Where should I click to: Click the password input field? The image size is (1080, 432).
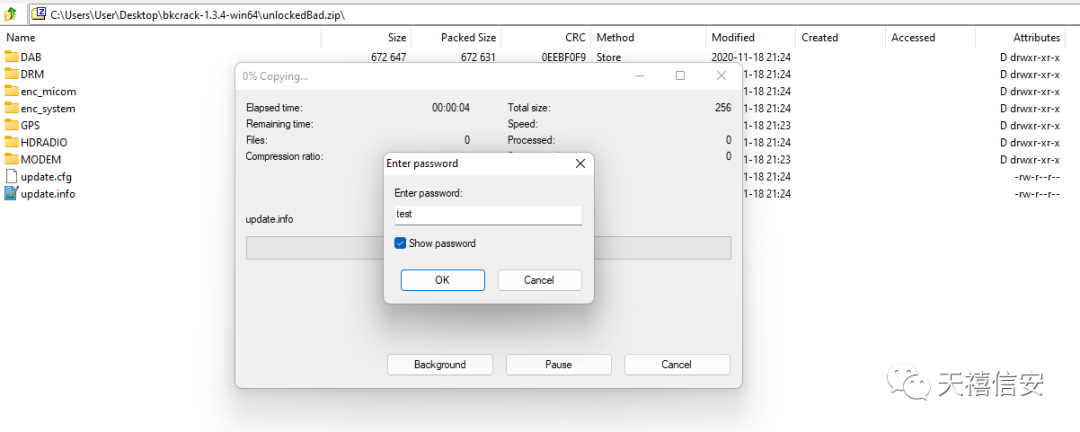pos(488,214)
